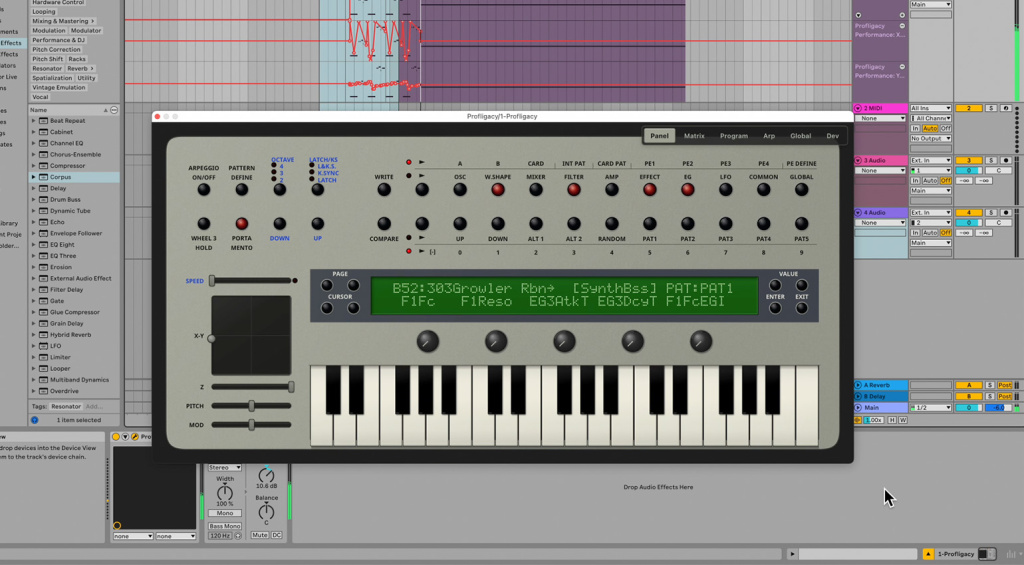Screen dimensions: 1024x565
Task: Switch to the Global tab
Action: 800,136
